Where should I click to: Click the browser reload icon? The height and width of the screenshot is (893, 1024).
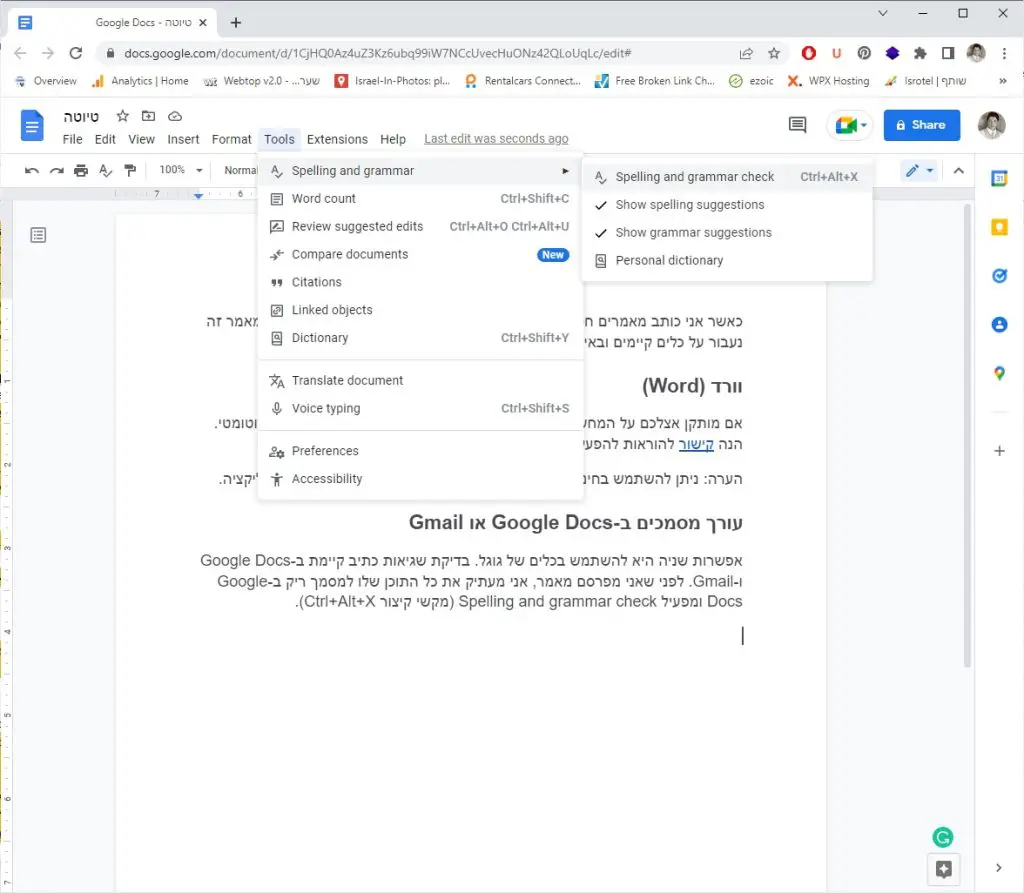tap(76, 53)
